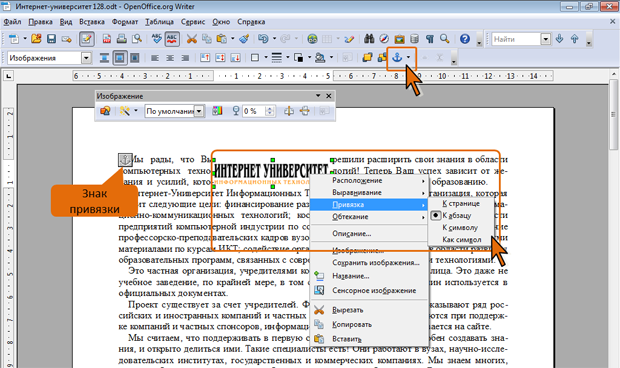Send image to back icon

coord(382,58)
